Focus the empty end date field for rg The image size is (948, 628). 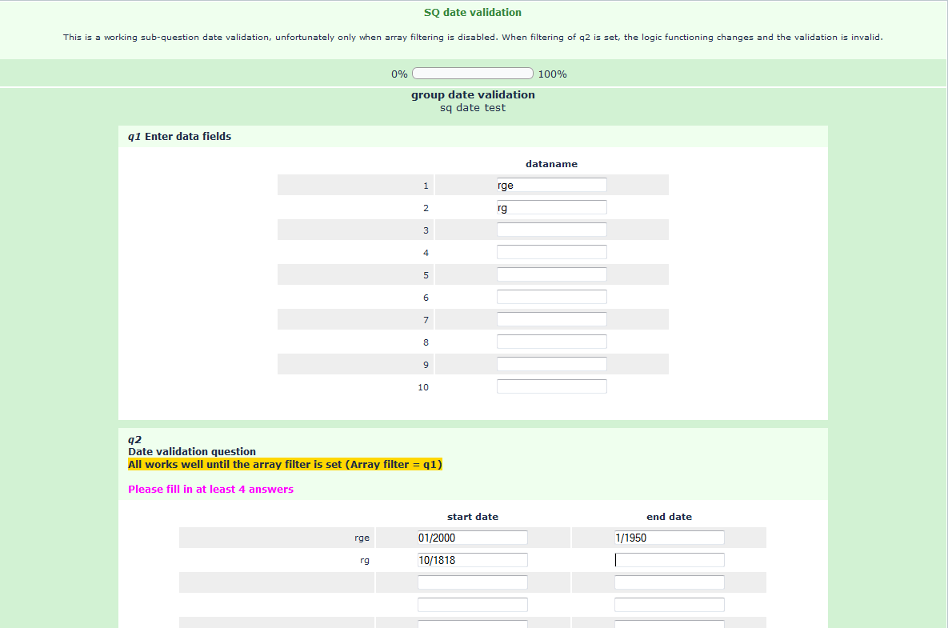669,560
